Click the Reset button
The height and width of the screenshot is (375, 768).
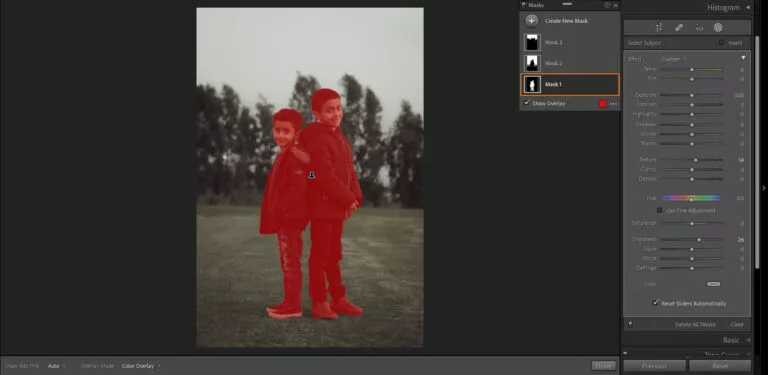click(x=720, y=366)
